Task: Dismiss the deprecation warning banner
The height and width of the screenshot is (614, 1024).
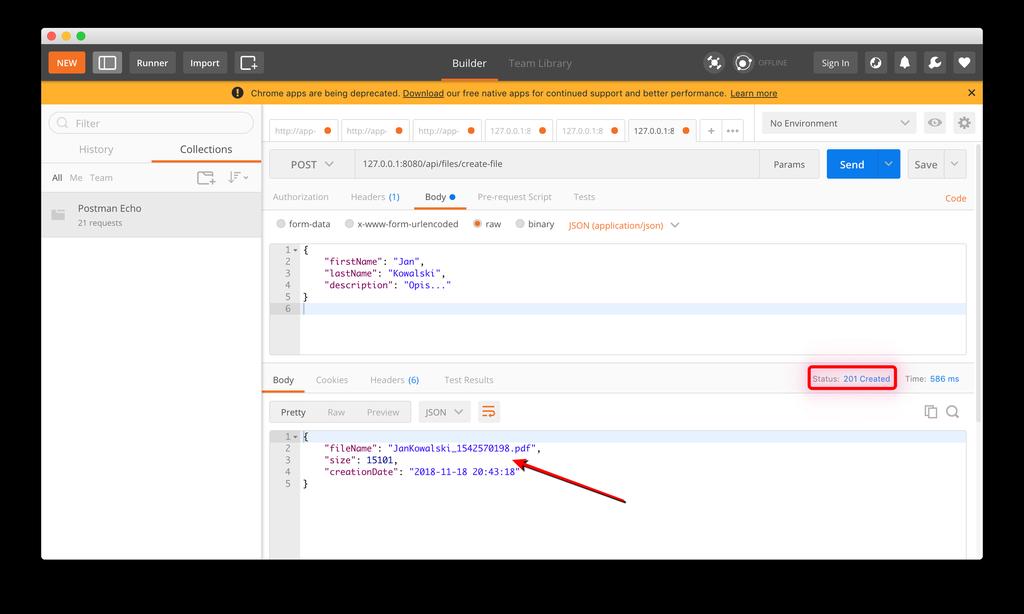Action: pyautogui.click(x=971, y=93)
